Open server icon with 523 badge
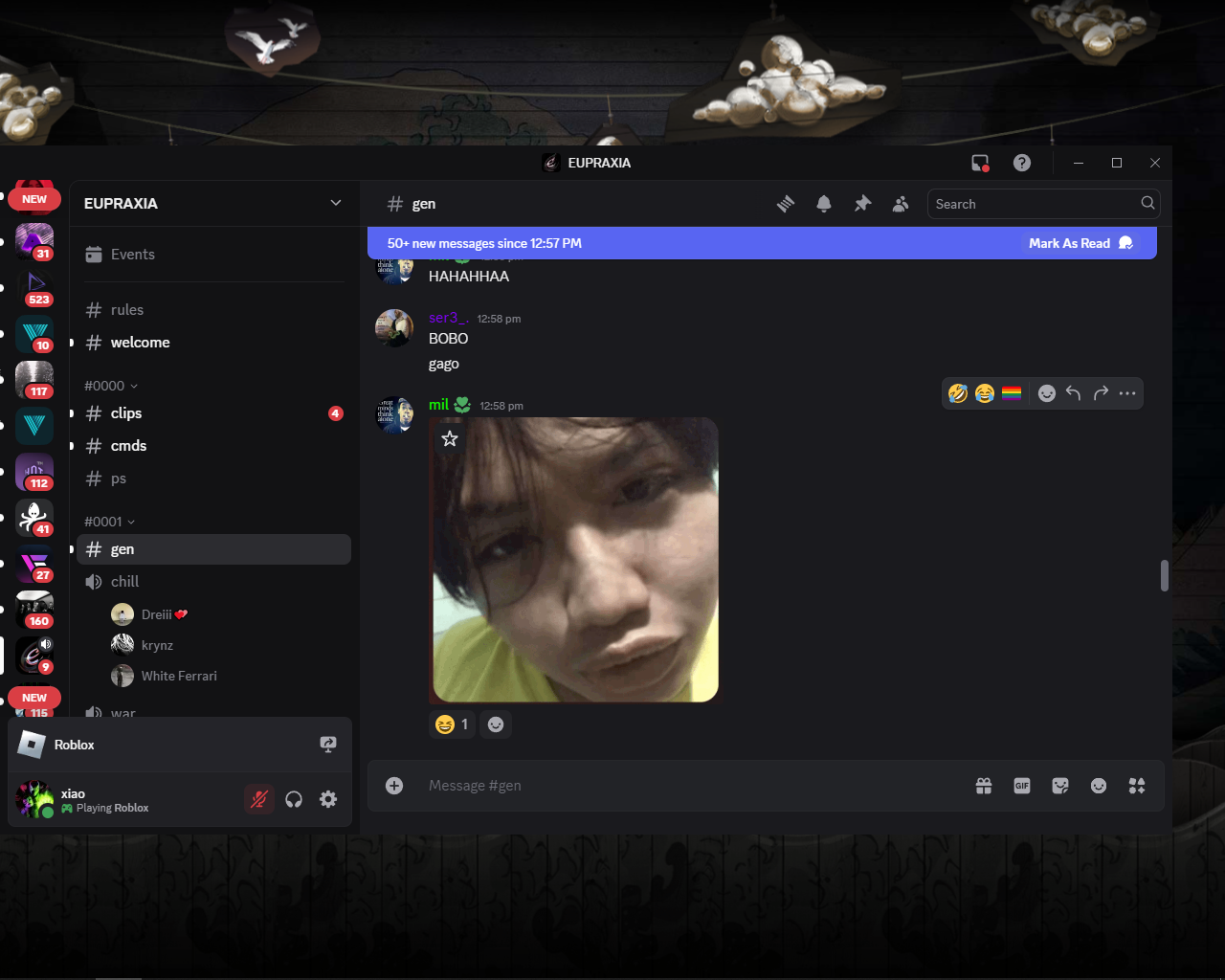The width and height of the screenshot is (1225, 980). (34, 288)
